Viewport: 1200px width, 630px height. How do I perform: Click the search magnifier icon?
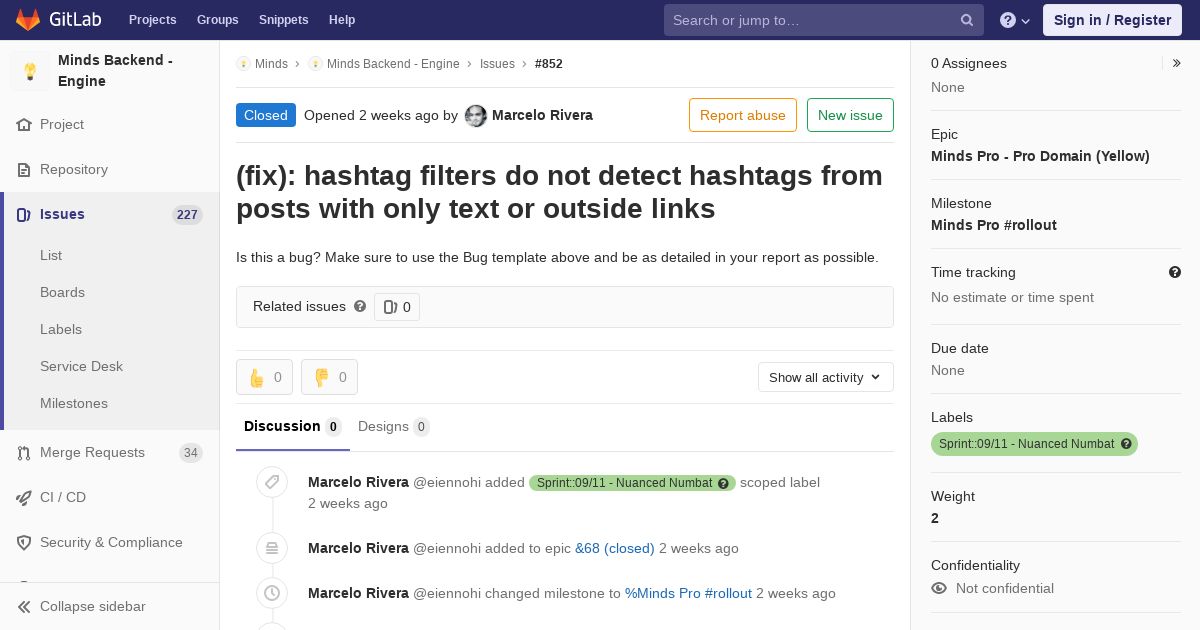[967, 20]
